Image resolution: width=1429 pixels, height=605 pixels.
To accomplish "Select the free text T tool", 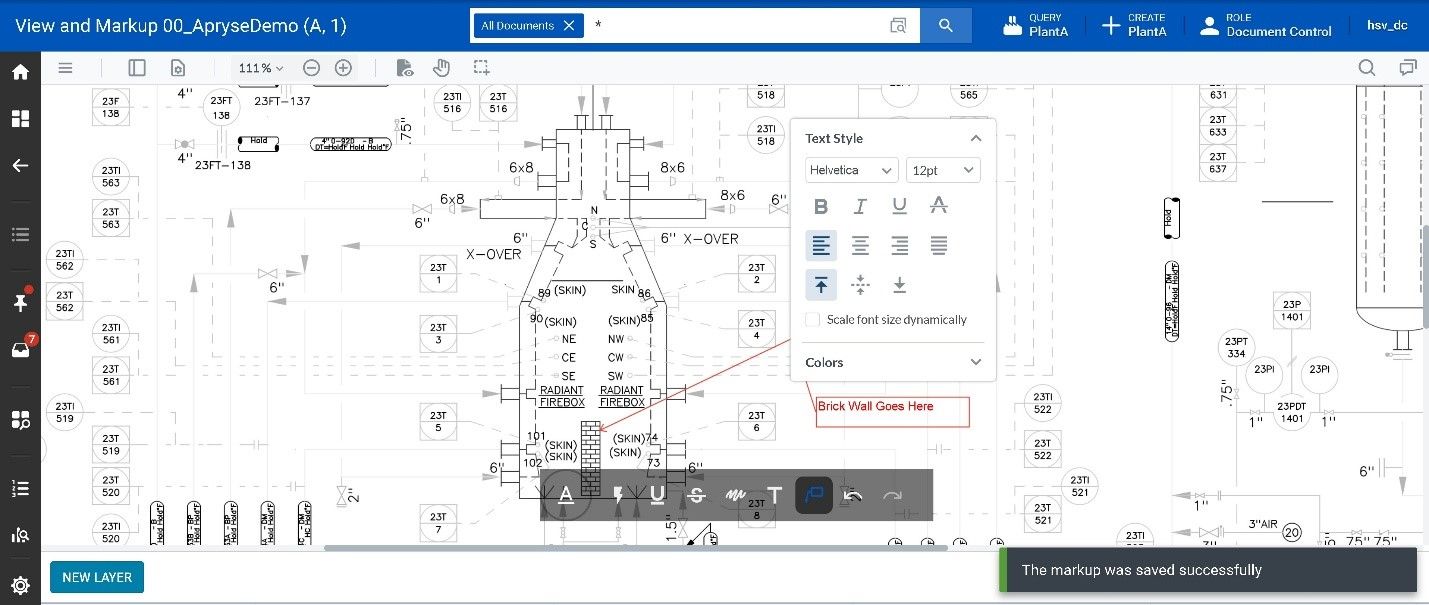I will pyautogui.click(x=774, y=495).
